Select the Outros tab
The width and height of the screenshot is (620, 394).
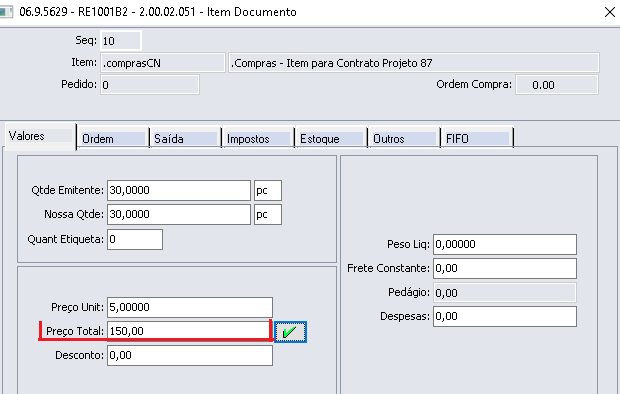coord(404,138)
